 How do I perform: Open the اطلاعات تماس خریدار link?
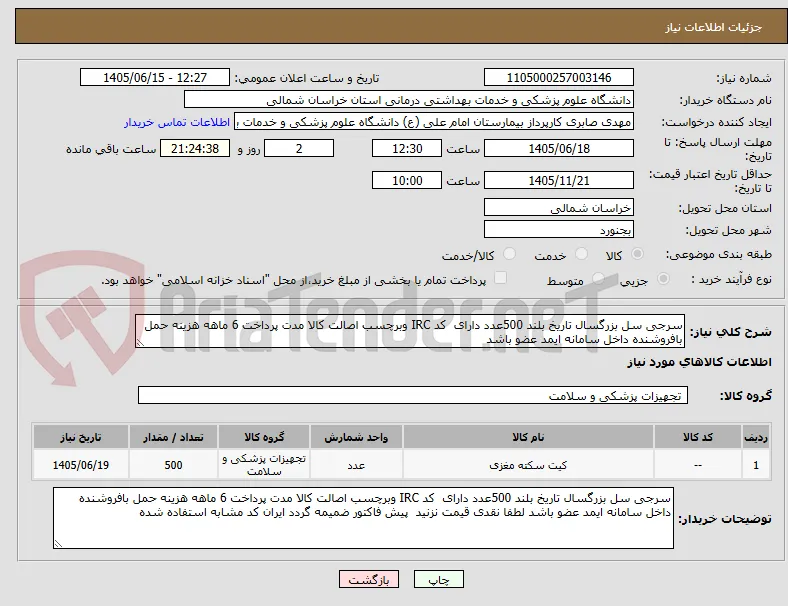[177, 122]
